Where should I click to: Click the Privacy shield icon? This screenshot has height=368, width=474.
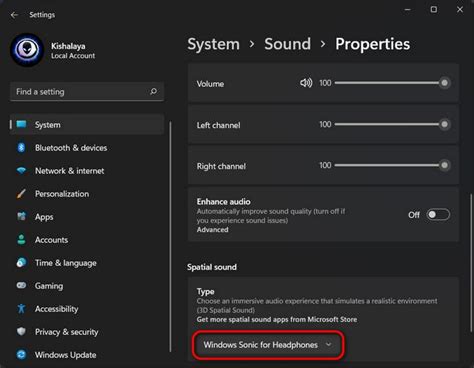point(21,332)
